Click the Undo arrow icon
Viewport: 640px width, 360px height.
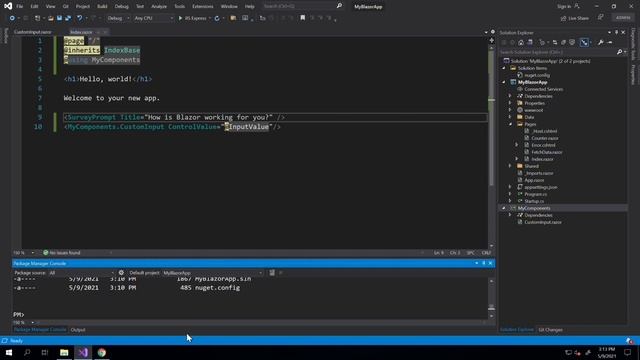tap(80, 18)
